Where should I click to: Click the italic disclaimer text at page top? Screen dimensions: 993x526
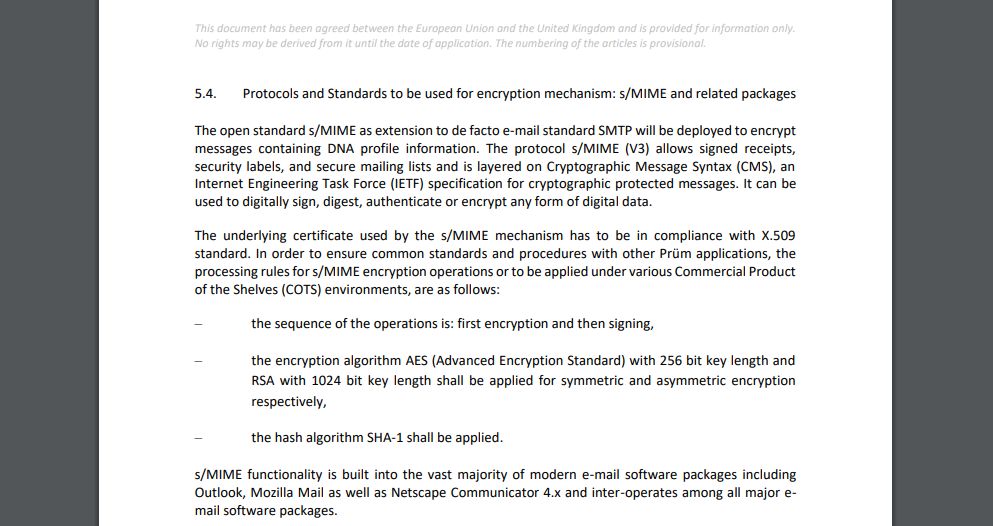(495, 35)
